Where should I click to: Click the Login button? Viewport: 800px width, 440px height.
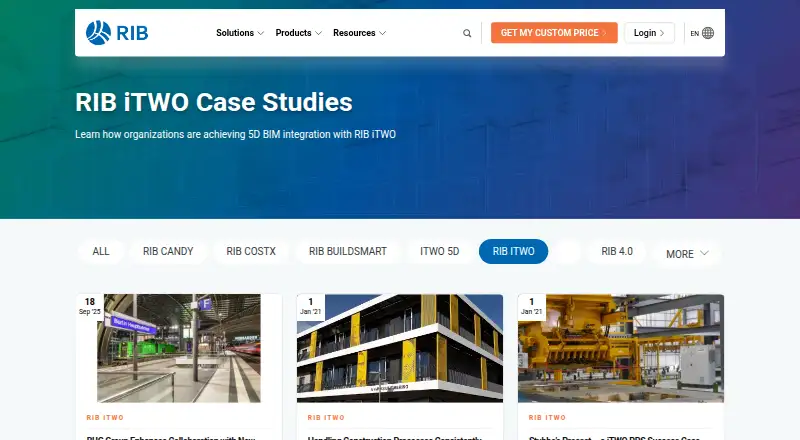pyautogui.click(x=649, y=33)
